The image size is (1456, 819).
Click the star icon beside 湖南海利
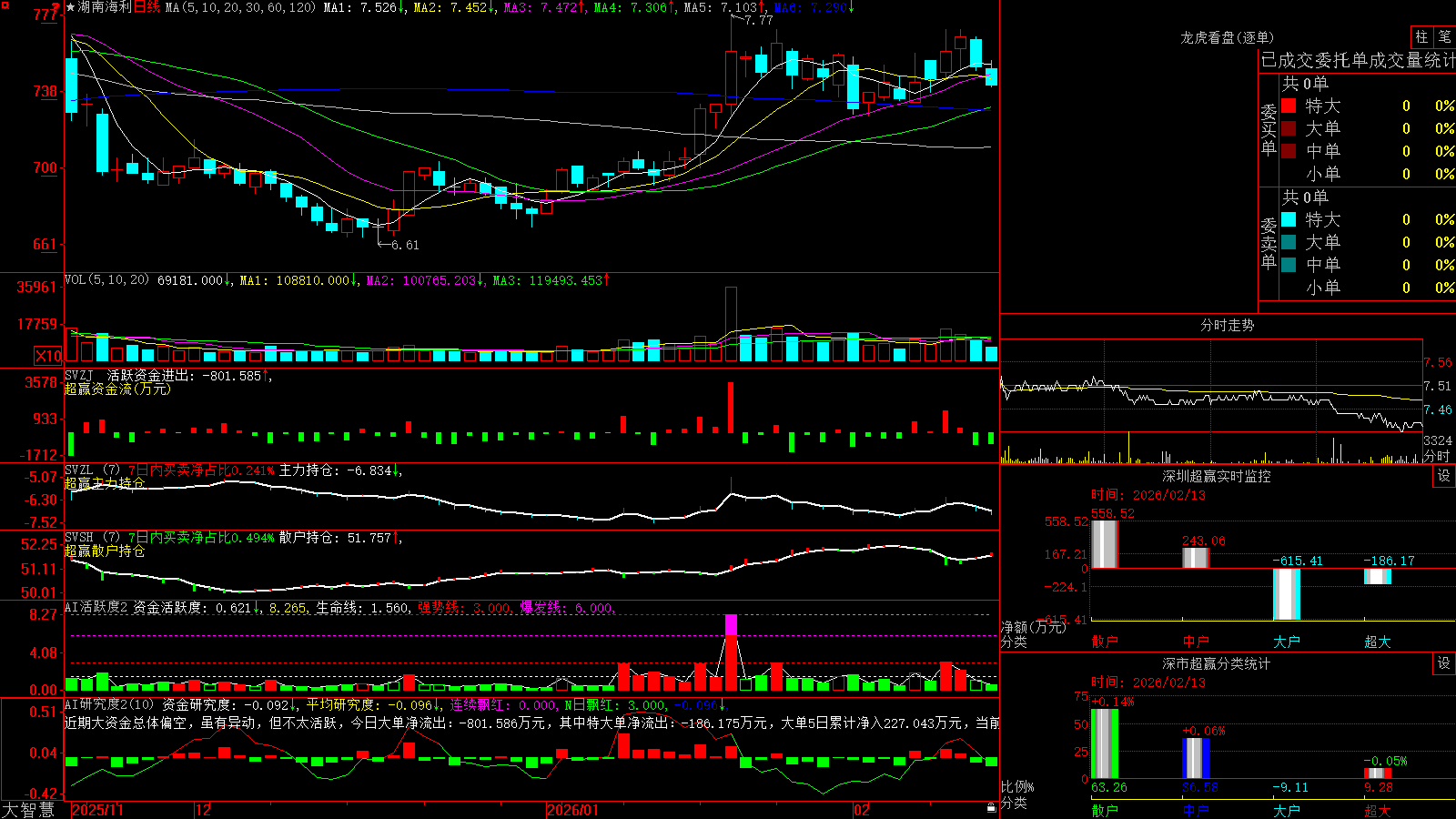pyautogui.click(x=71, y=7)
